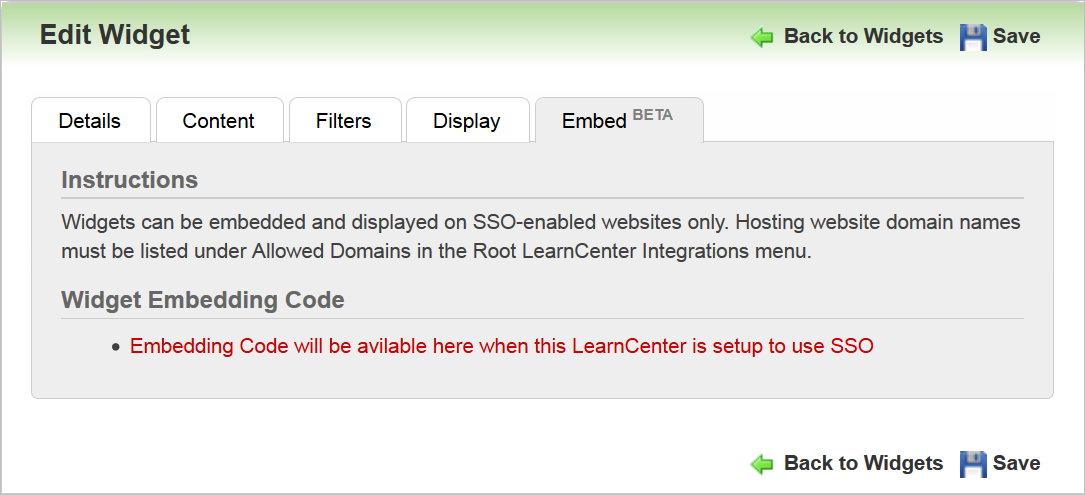Click the BETA superscript label
Viewport: 1085px width, 495px height.
coord(653,115)
